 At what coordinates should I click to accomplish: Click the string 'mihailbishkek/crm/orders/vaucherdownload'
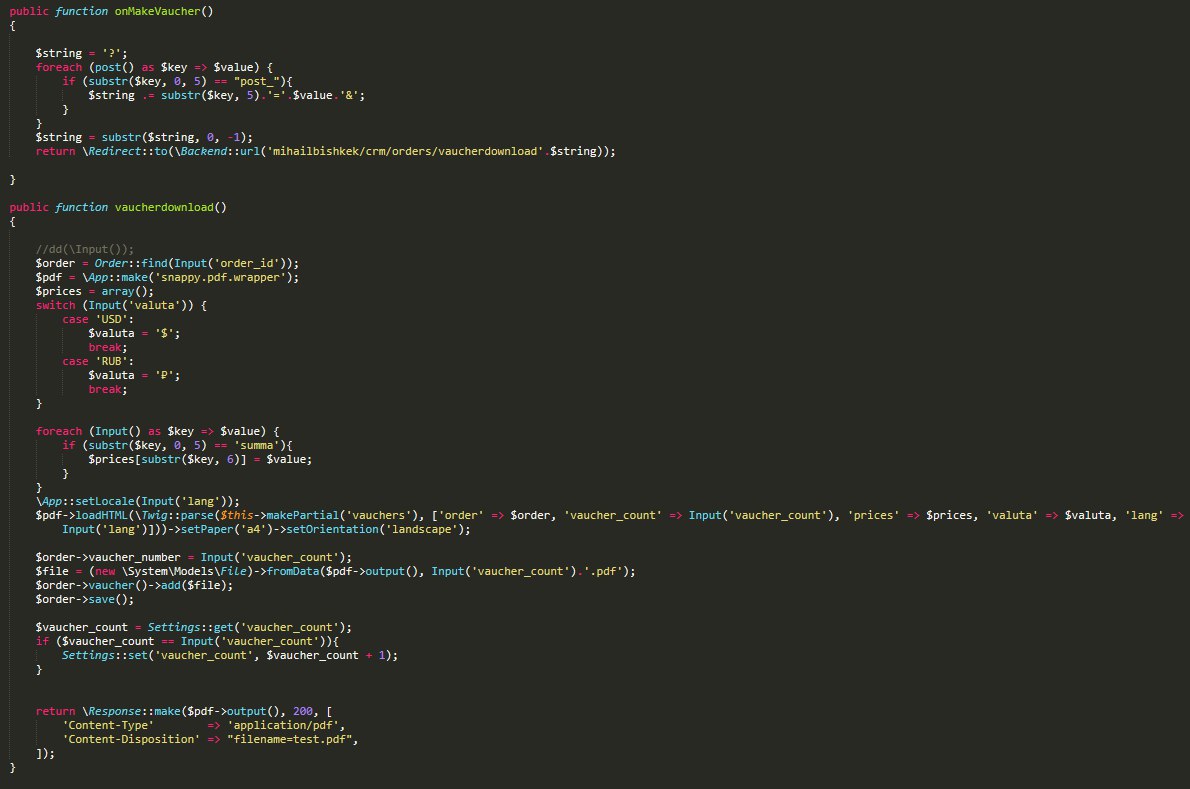point(405,151)
